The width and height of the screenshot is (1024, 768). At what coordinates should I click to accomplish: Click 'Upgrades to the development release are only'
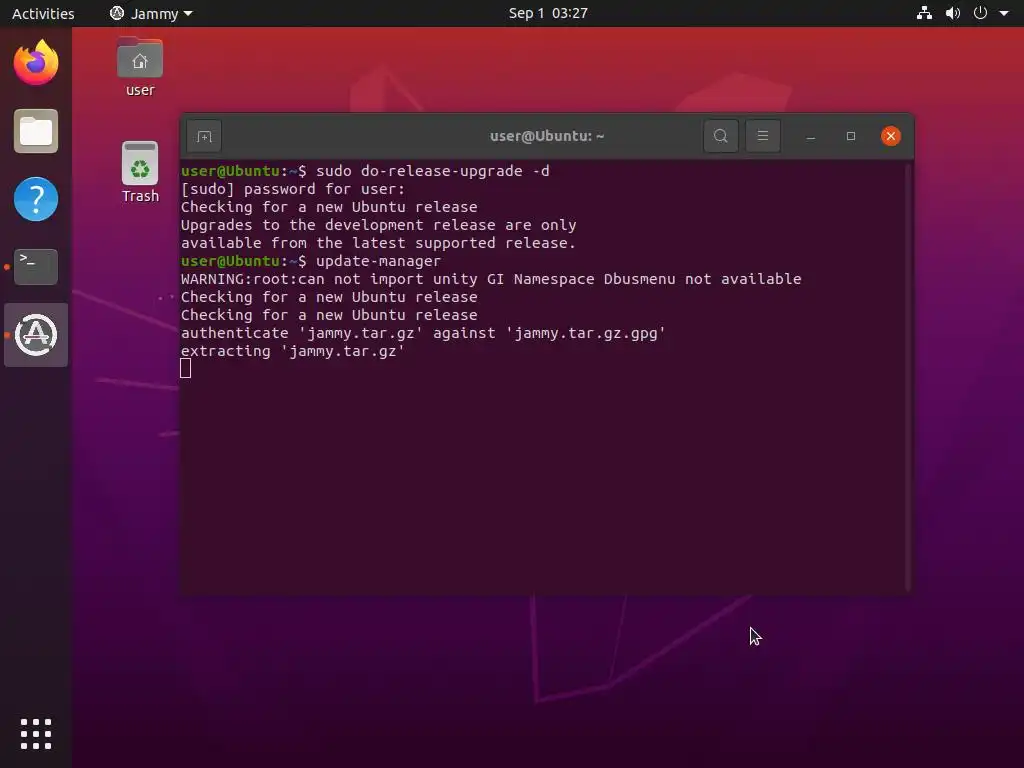pyautogui.click(x=379, y=225)
